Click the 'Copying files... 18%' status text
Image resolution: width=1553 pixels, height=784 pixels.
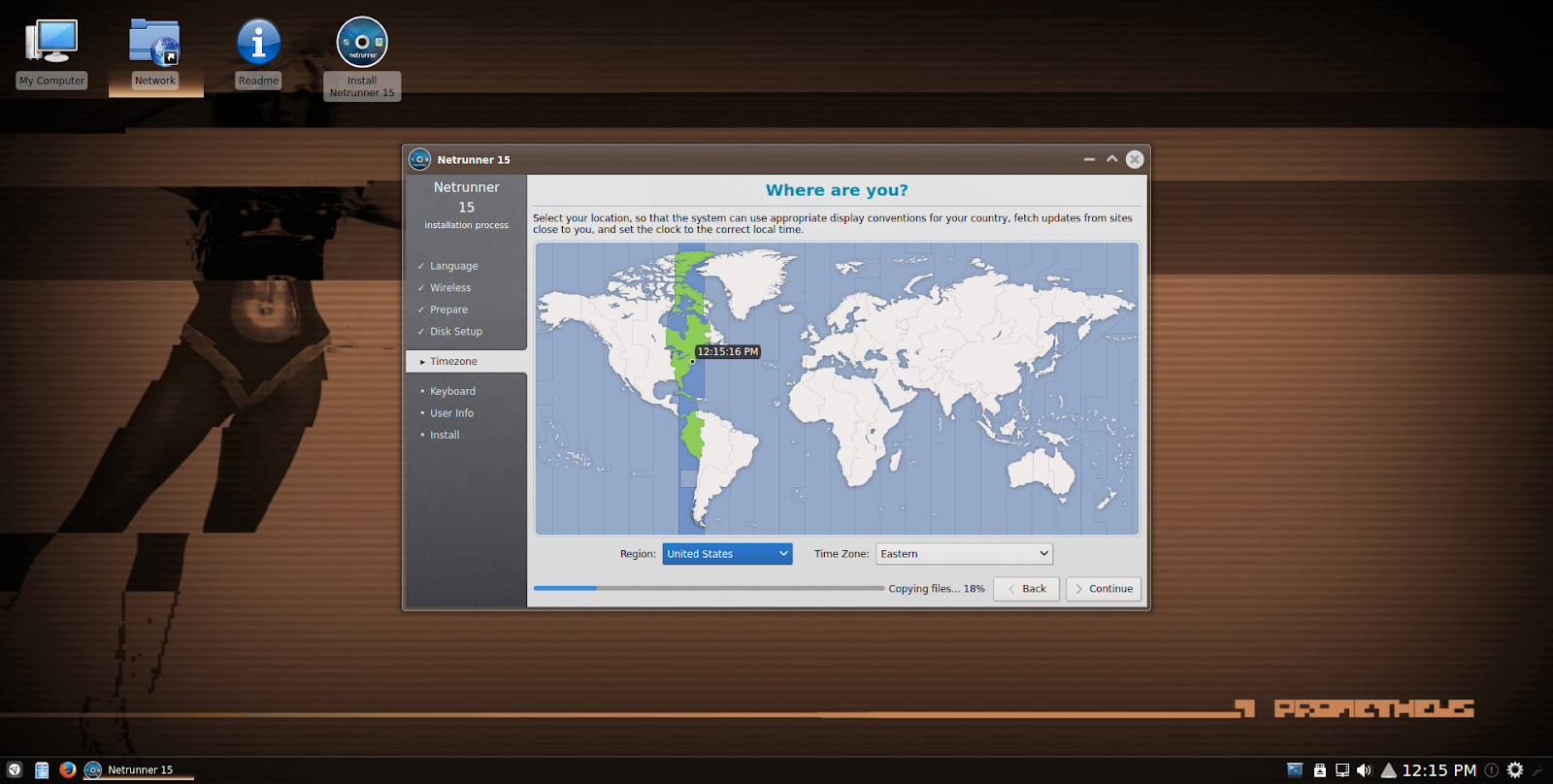pos(937,589)
